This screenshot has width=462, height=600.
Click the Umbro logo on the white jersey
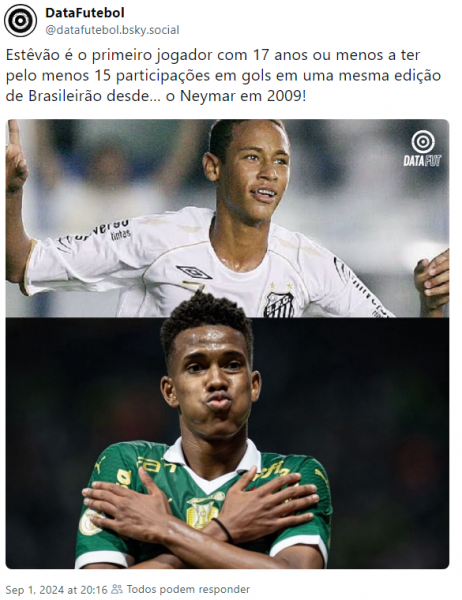[x=194, y=272]
